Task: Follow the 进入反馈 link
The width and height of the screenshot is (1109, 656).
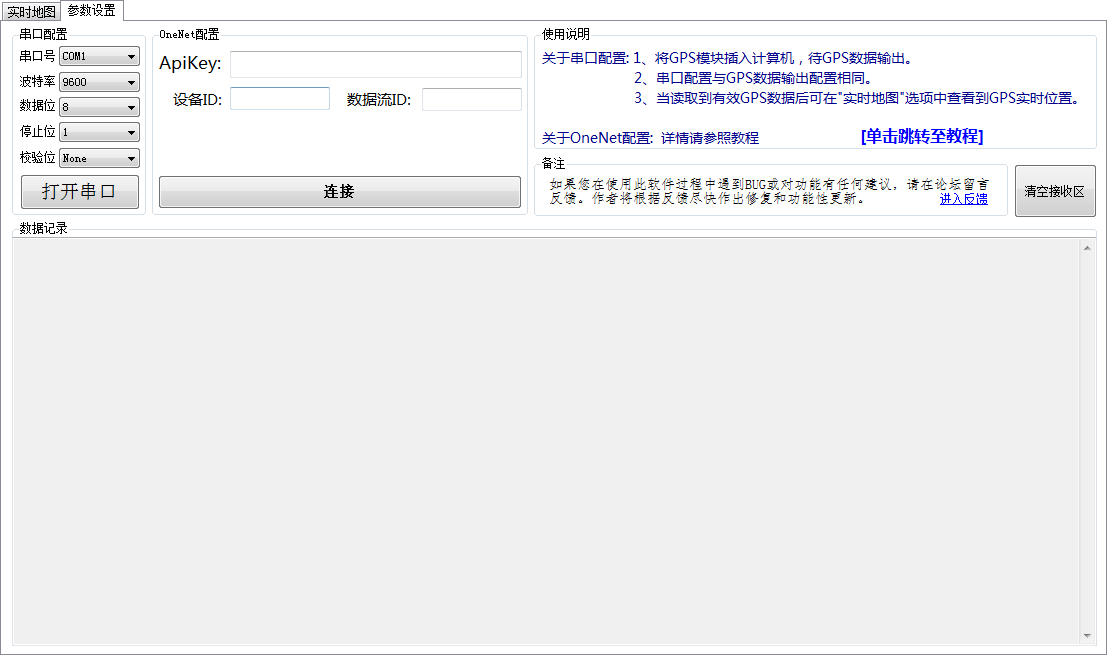Action: click(x=963, y=199)
